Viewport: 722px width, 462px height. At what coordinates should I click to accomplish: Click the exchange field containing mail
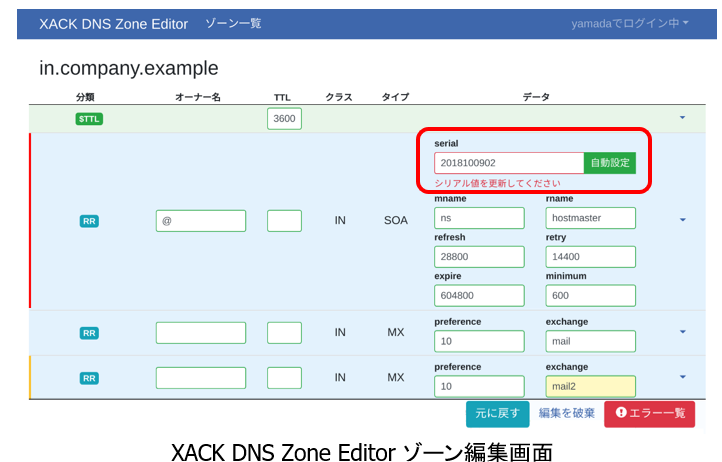[590, 341]
